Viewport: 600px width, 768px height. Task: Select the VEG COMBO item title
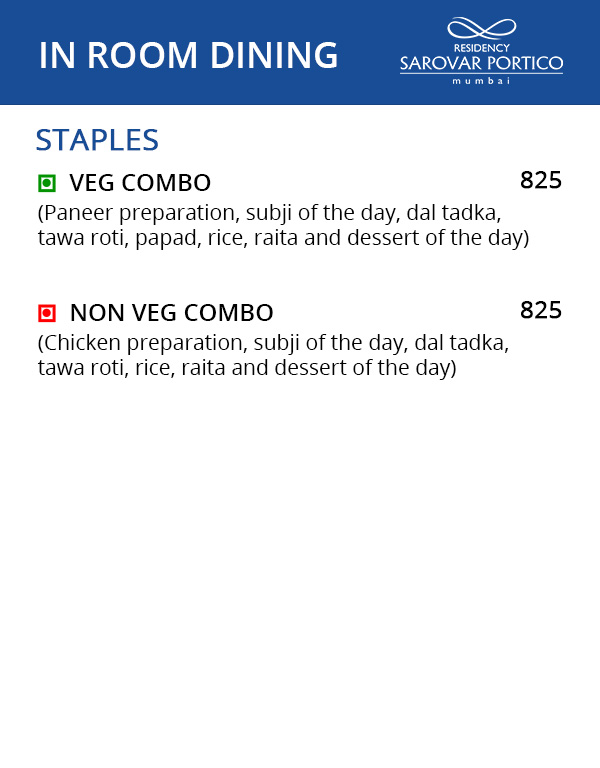click(x=140, y=183)
